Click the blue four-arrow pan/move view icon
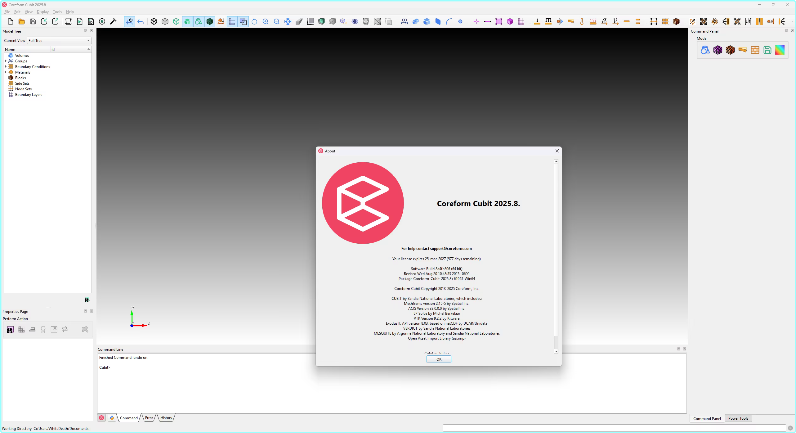 (x=287, y=21)
